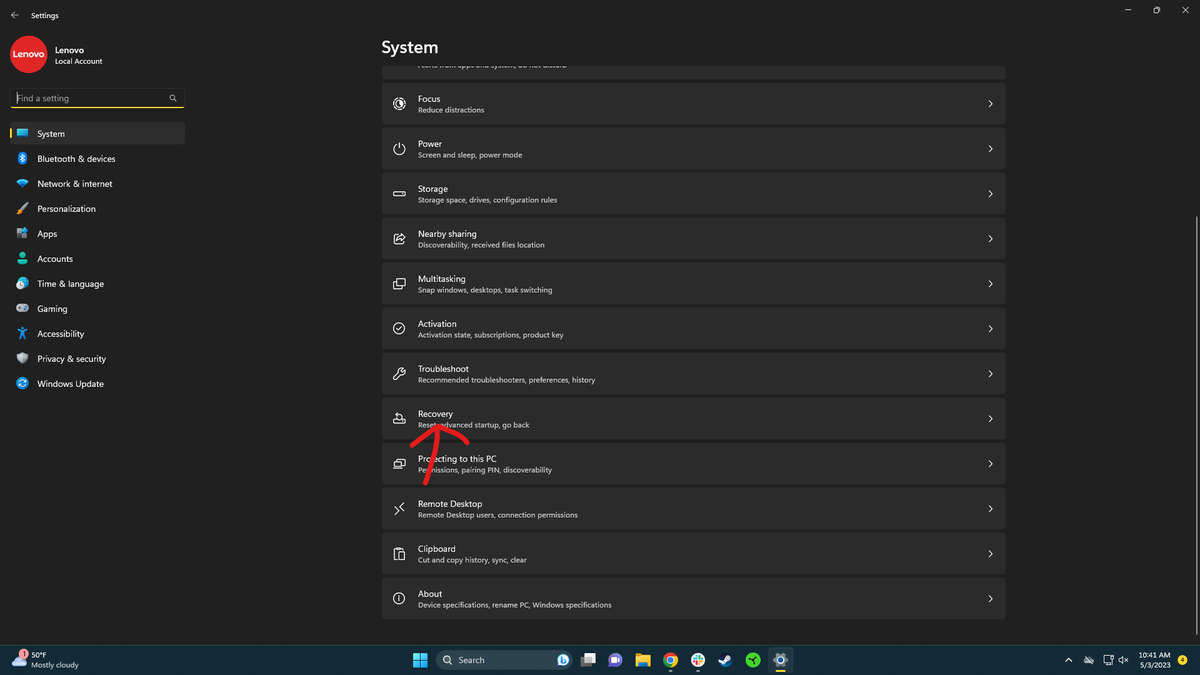Expand the About settings row chevron

pos(990,598)
